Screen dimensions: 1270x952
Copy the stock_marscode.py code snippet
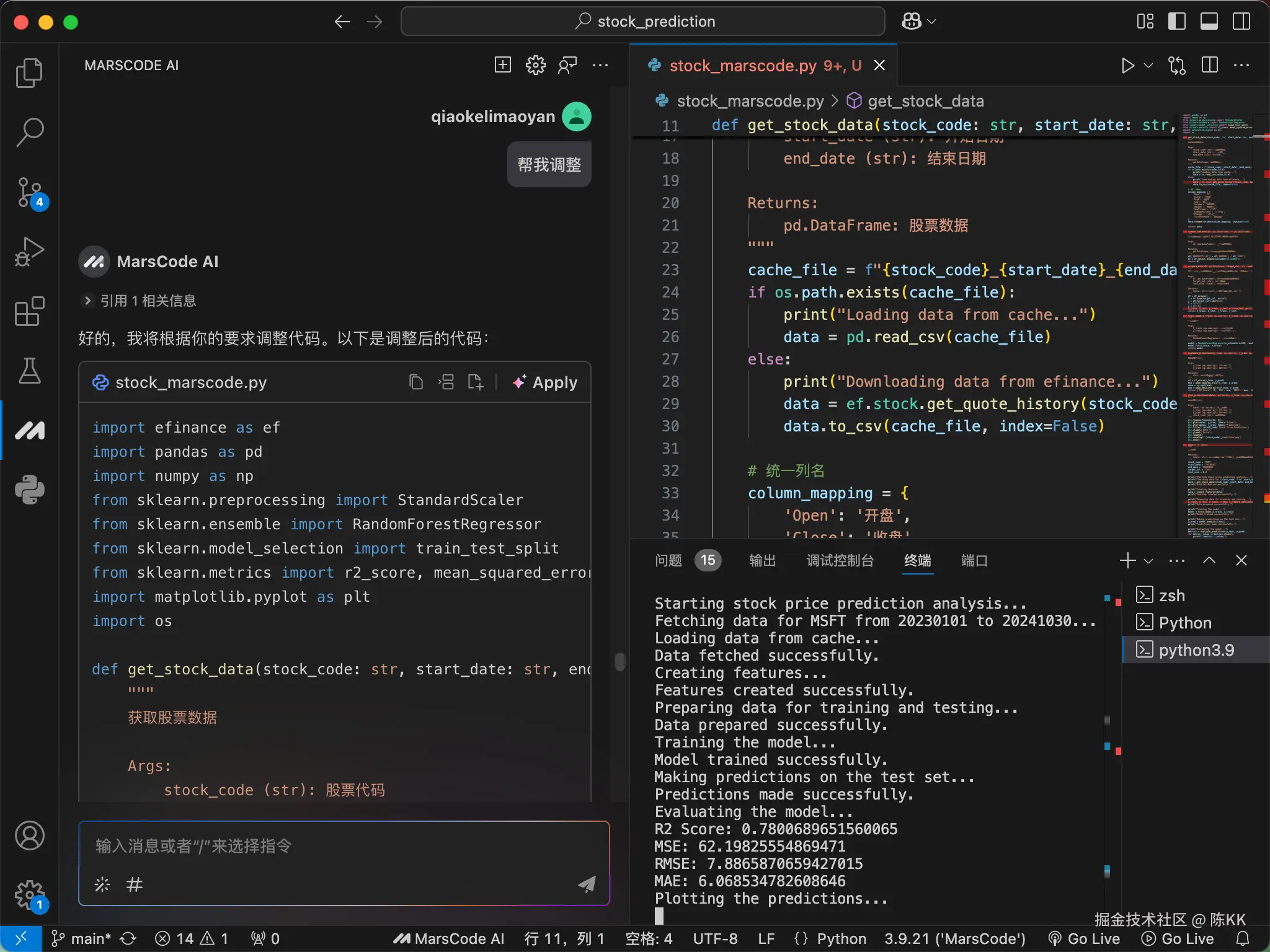pos(416,382)
